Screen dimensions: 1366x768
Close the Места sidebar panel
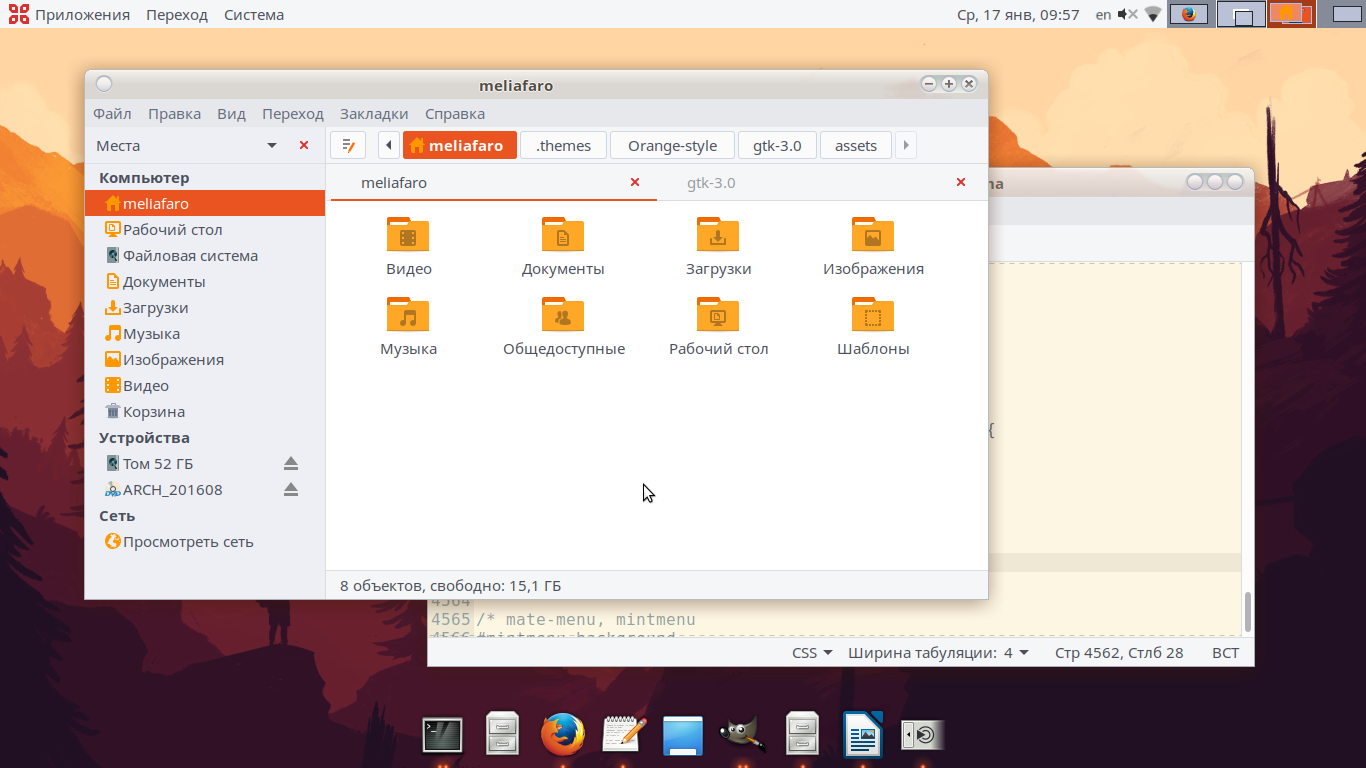[304, 146]
